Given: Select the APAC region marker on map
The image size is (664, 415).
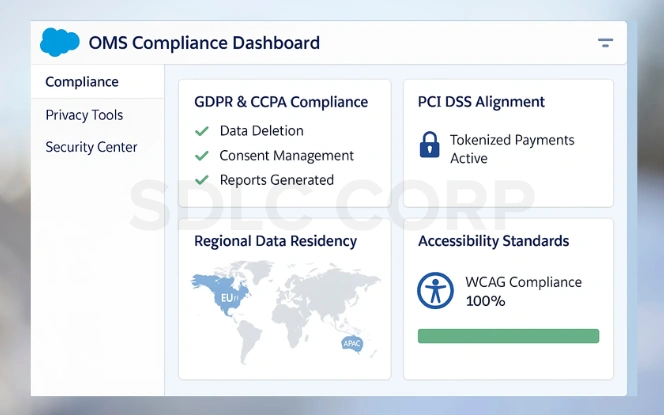Looking at the screenshot, I should pos(352,343).
